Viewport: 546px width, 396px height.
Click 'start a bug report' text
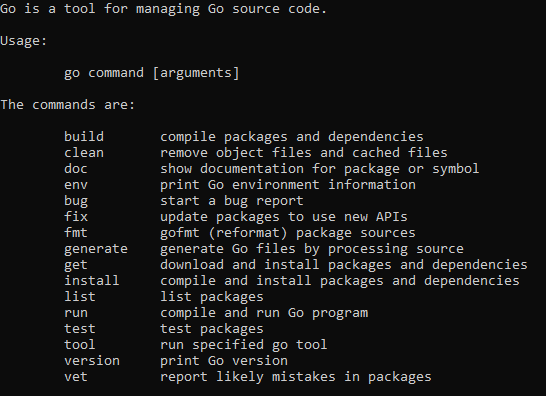tap(232, 201)
